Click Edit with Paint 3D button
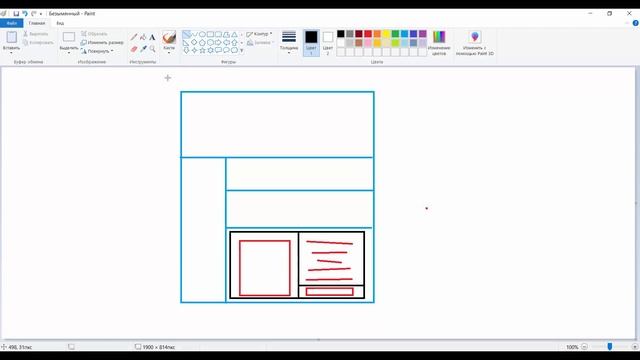This screenshot has height=360, width=640. 475,42
